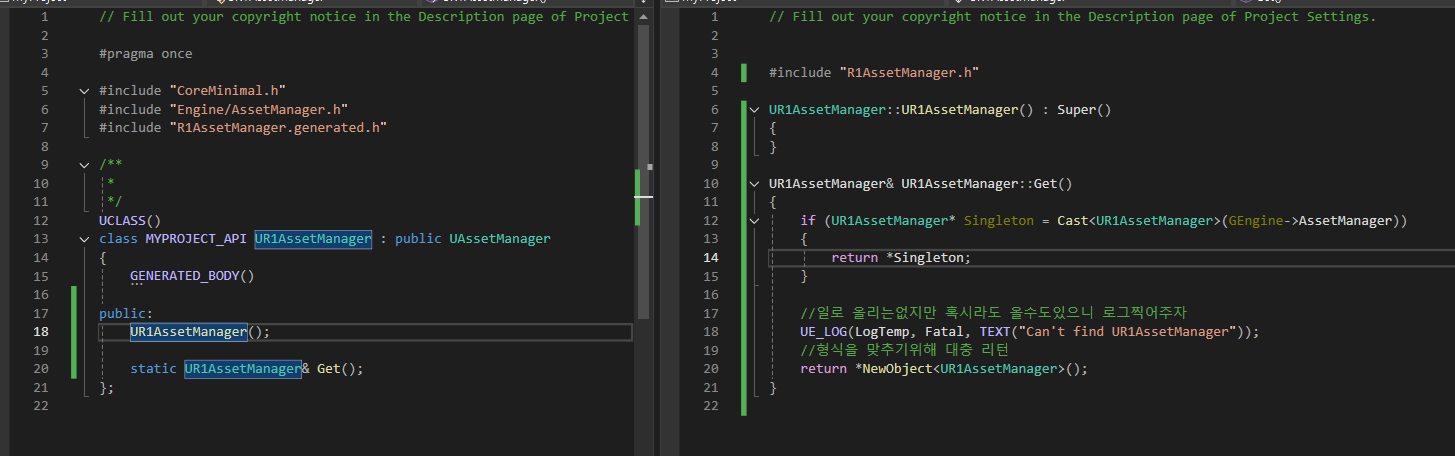Click the closing '};' of the class on line 21

[107, 388]
